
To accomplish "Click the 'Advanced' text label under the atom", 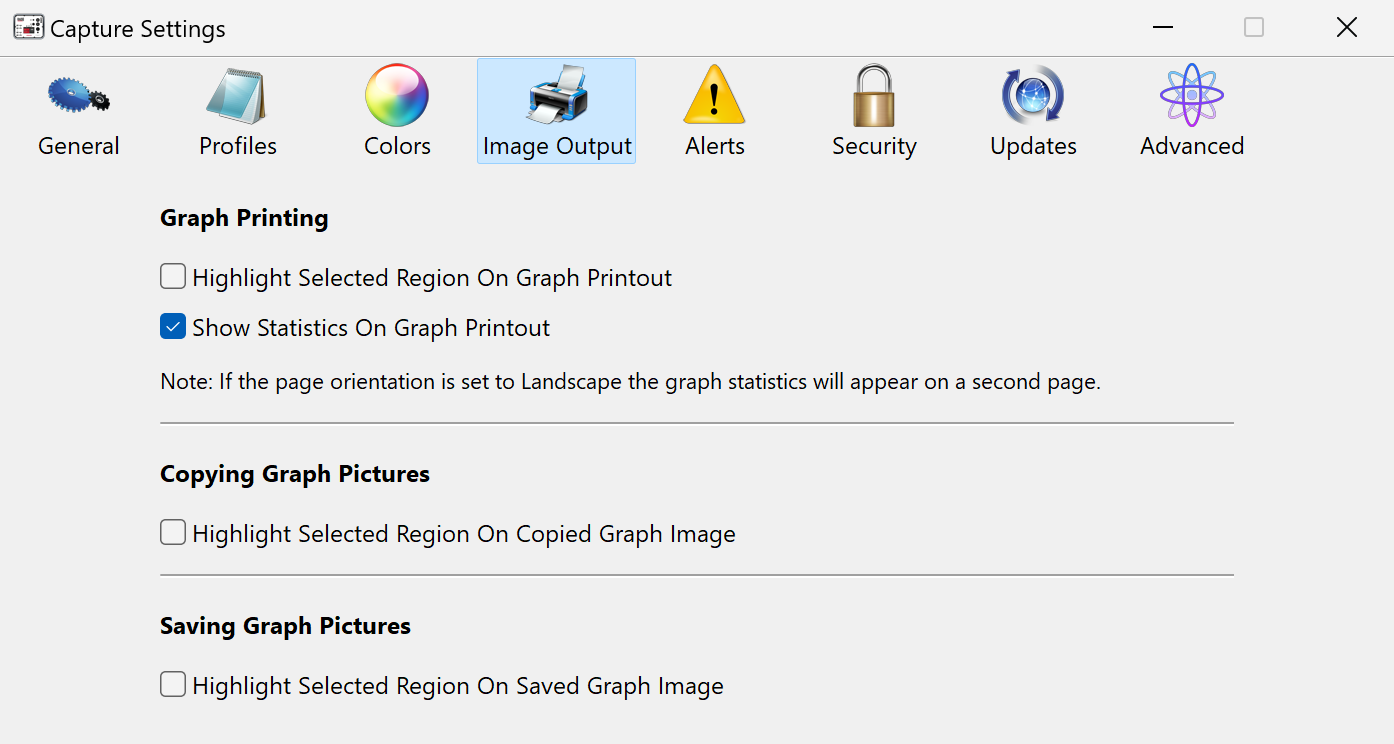I will (x=1192, y=146).
